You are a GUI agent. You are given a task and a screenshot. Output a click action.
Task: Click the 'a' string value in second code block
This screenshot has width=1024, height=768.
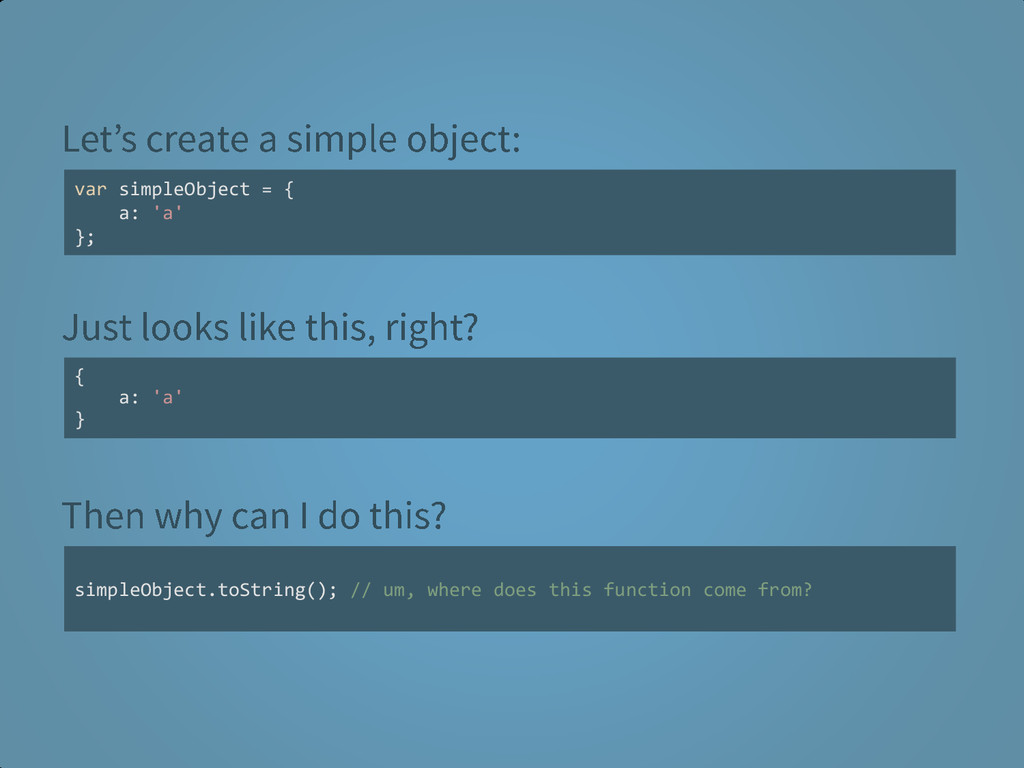pos(168,398)
